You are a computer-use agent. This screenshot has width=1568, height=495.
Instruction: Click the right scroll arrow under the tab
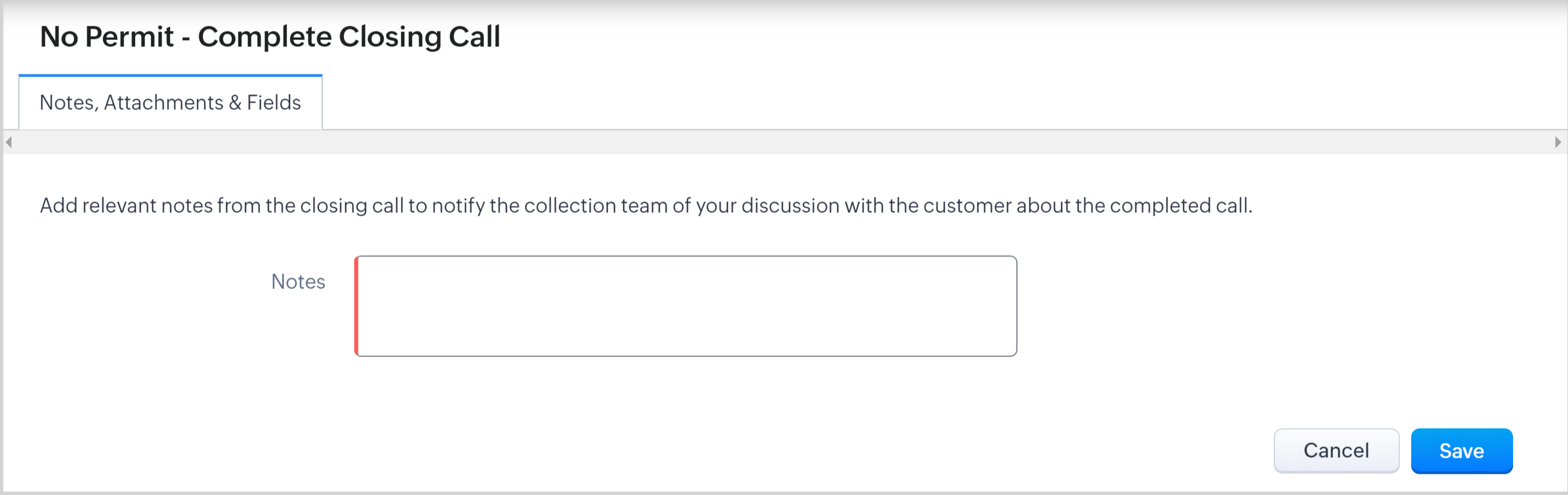[1558, 142]
